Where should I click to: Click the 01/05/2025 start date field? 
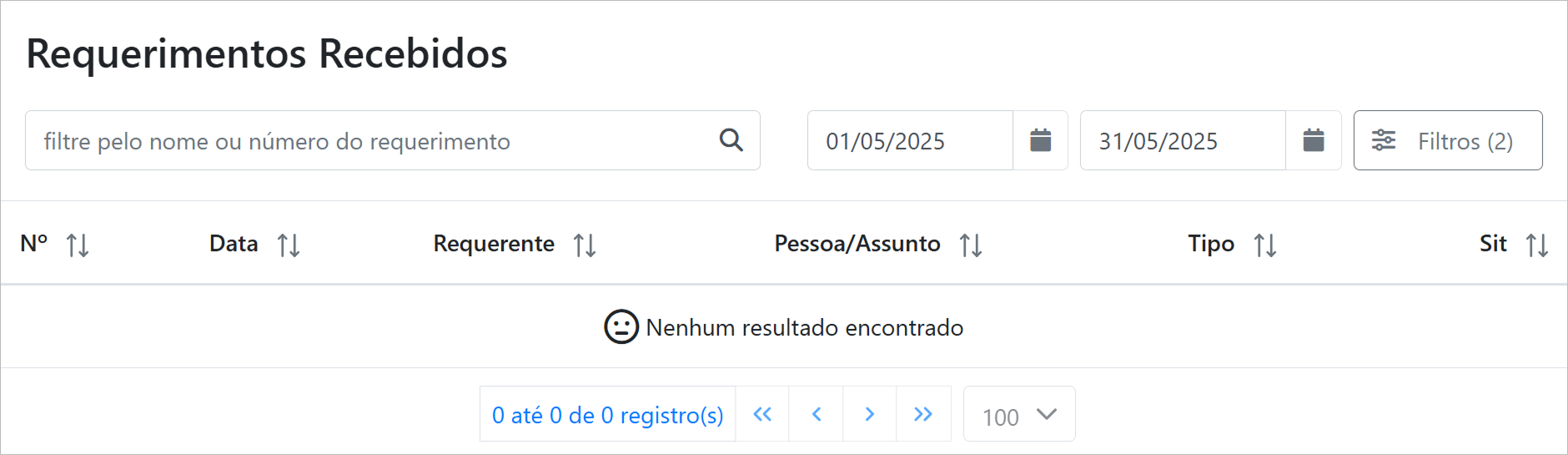[x=909, y=140]
